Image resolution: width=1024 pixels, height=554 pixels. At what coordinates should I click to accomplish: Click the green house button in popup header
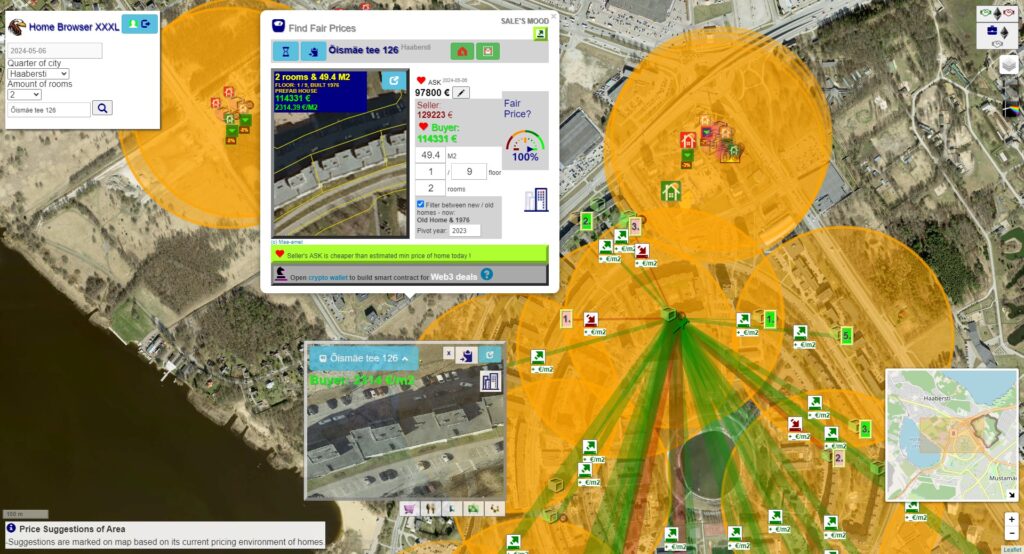point(462,51)
